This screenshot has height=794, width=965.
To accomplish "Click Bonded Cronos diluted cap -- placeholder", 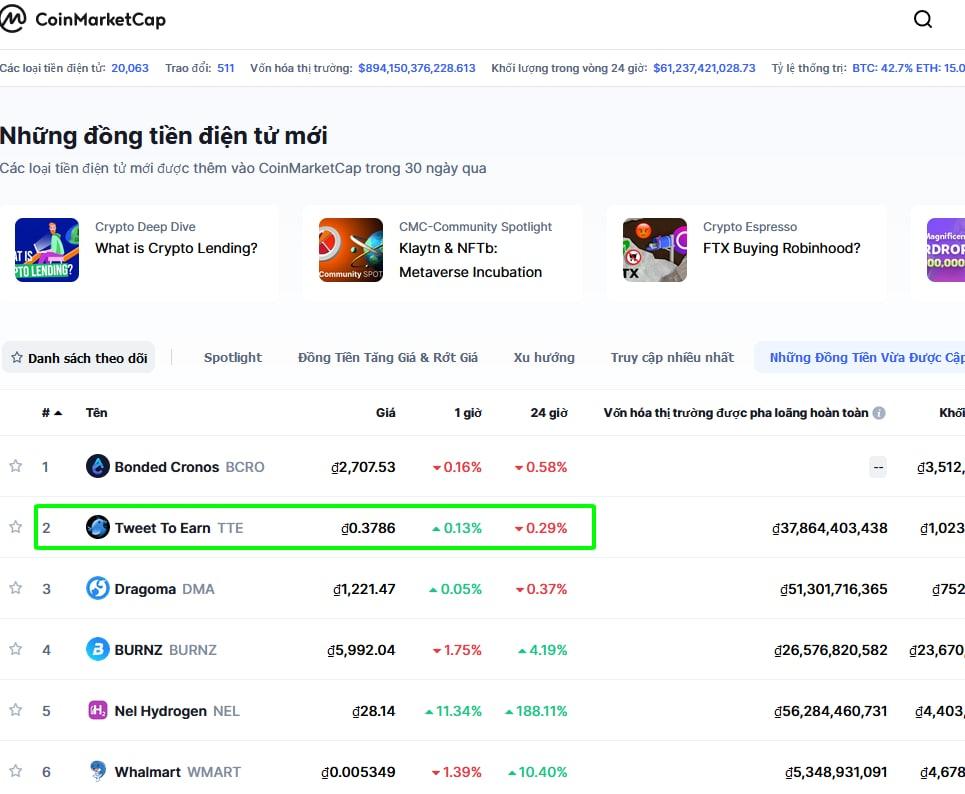I will [878, 467].
